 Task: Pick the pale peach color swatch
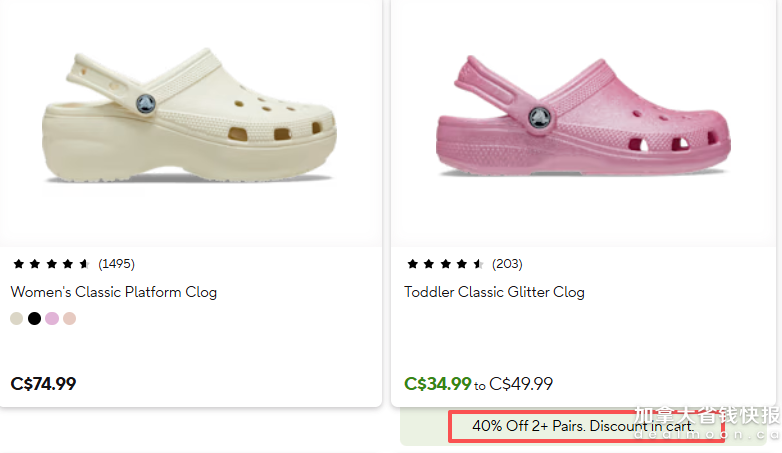pyautogui.click(x=69, y=319)
